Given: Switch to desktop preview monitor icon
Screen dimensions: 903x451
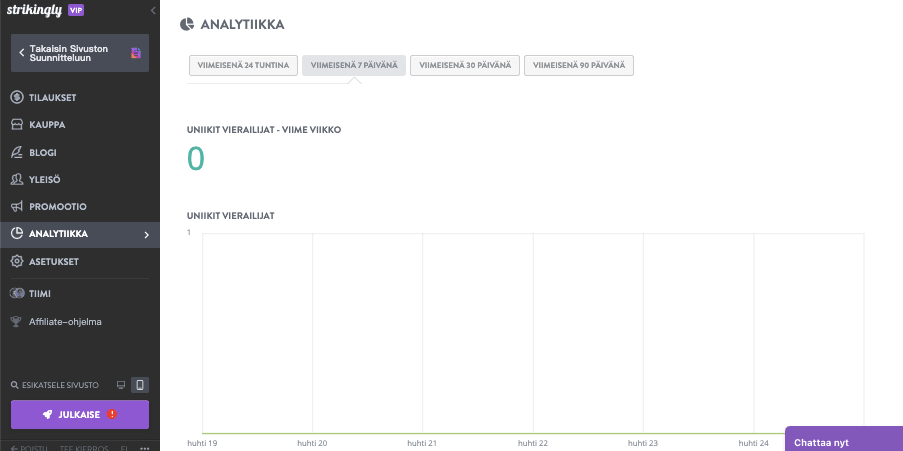Looking at the screenshot, I should 120,385.
